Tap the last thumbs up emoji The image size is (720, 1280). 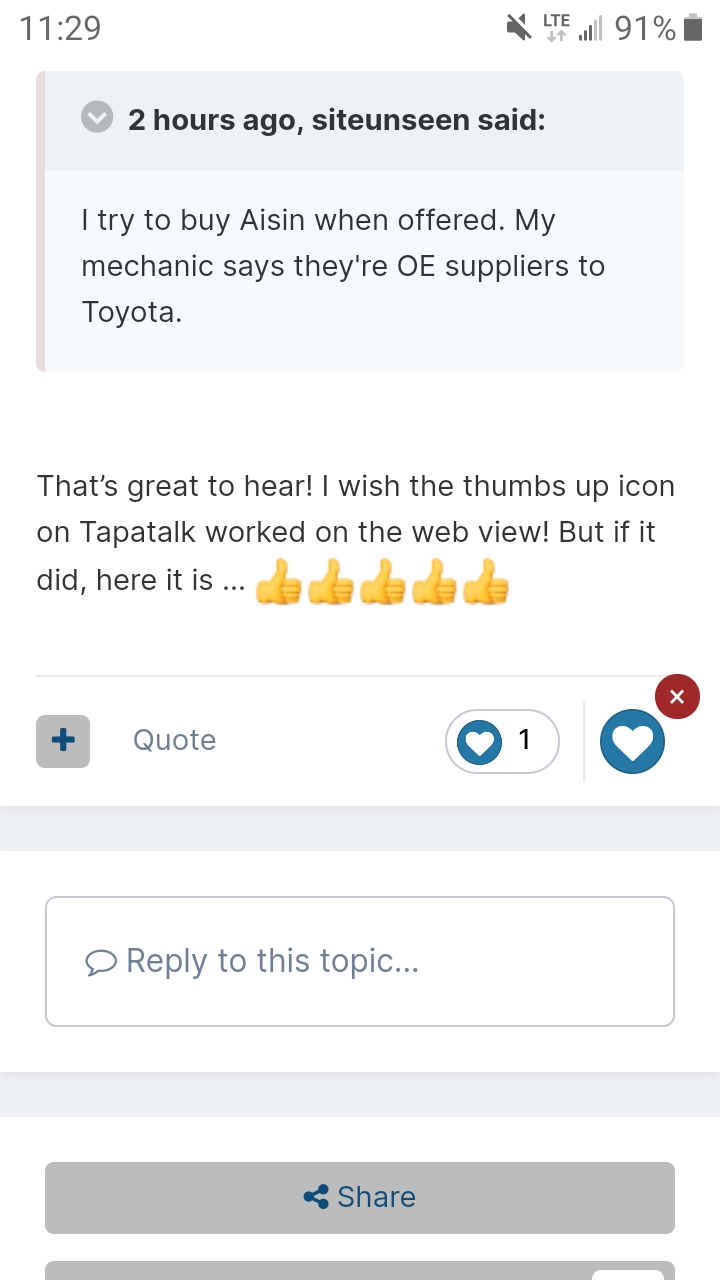[x=485, y=582]
